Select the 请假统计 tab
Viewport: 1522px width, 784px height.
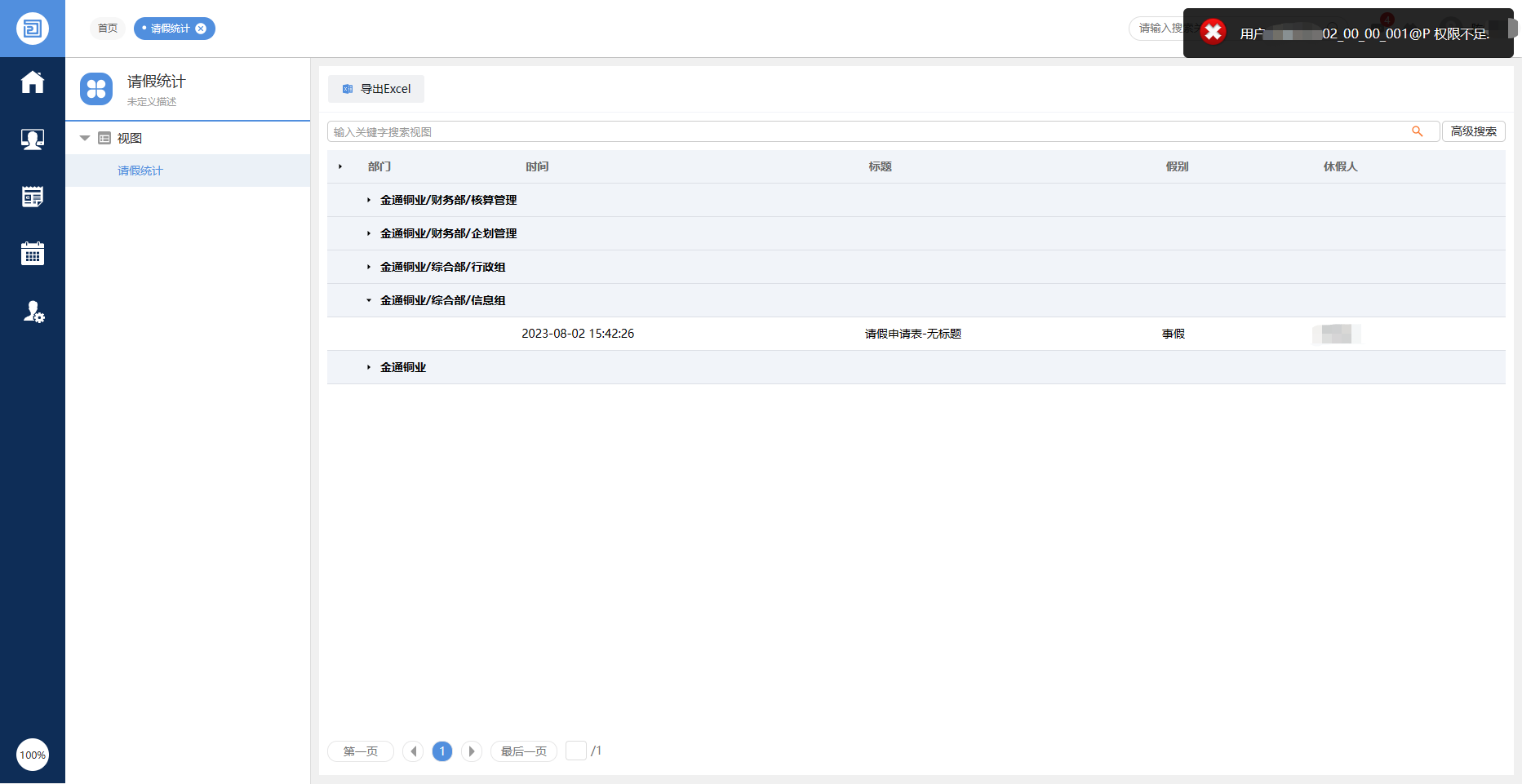pos(170,29)
